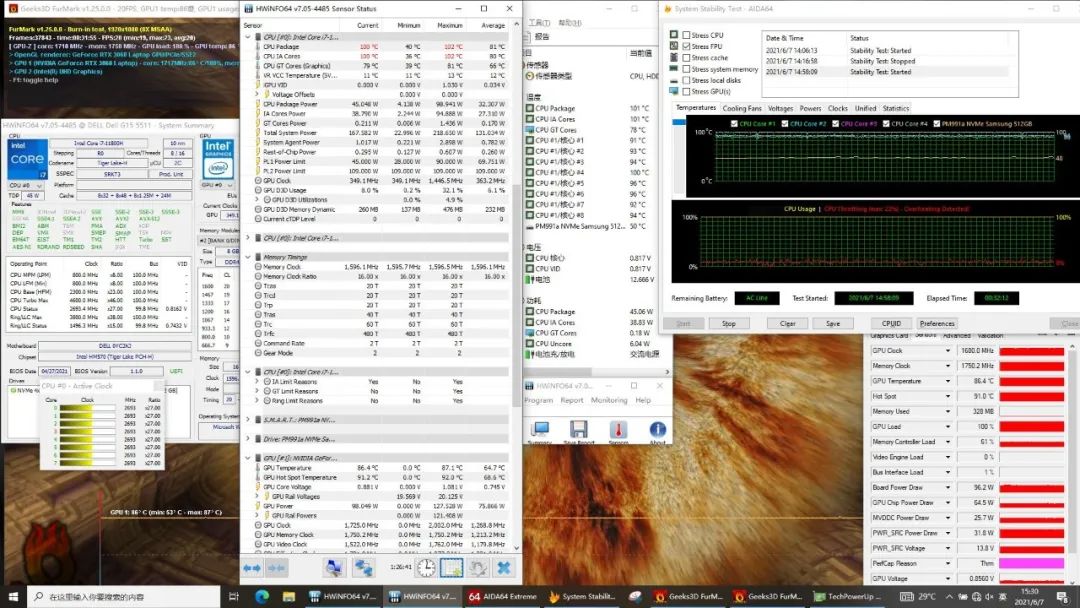Screen dimensions: 1080x608
Task: Open Summary in the HWiNFO main window
Action: tap(539, 430)
